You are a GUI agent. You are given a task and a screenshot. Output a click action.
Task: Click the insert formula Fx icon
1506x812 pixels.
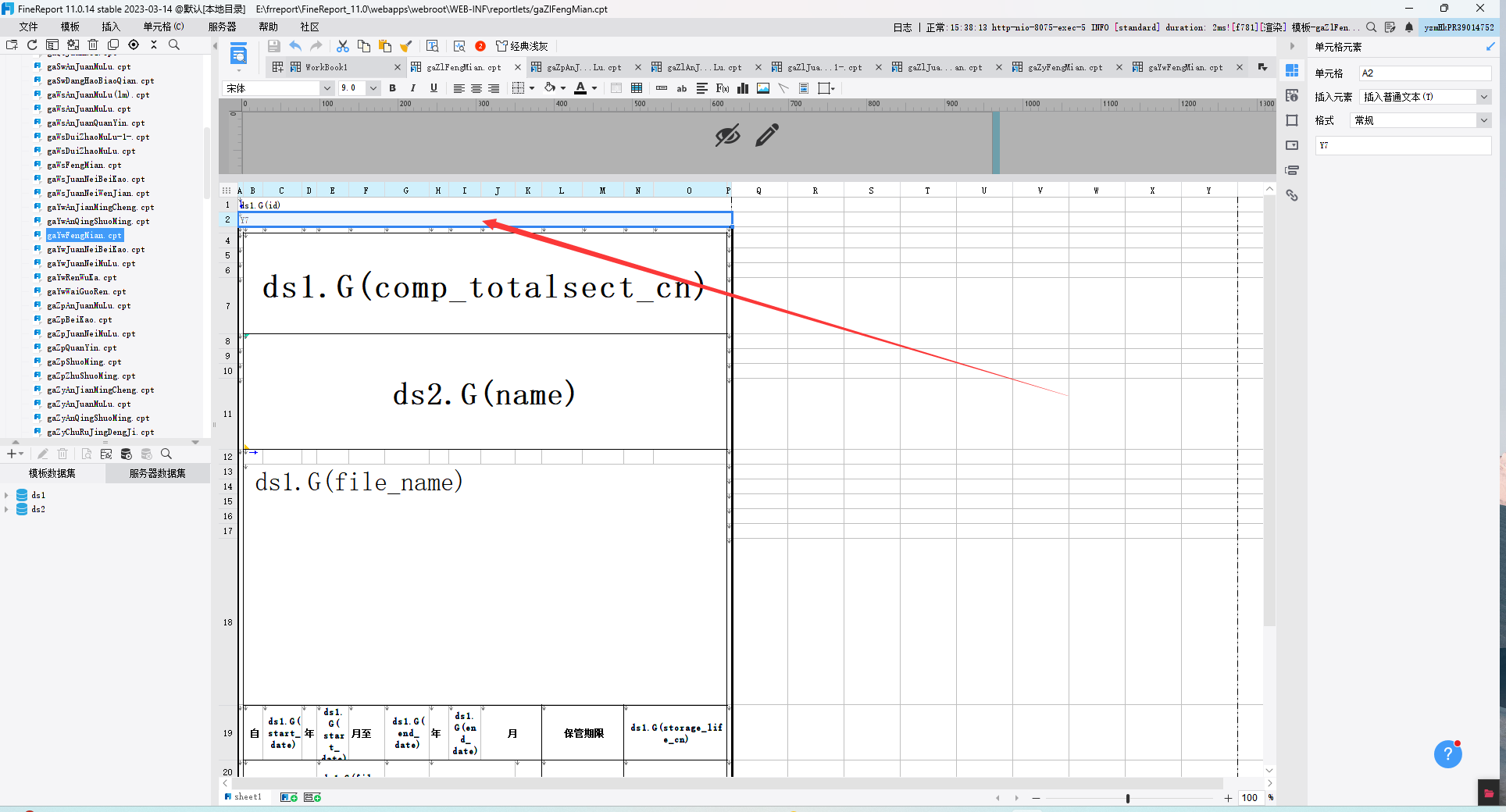tap(722, 88)
